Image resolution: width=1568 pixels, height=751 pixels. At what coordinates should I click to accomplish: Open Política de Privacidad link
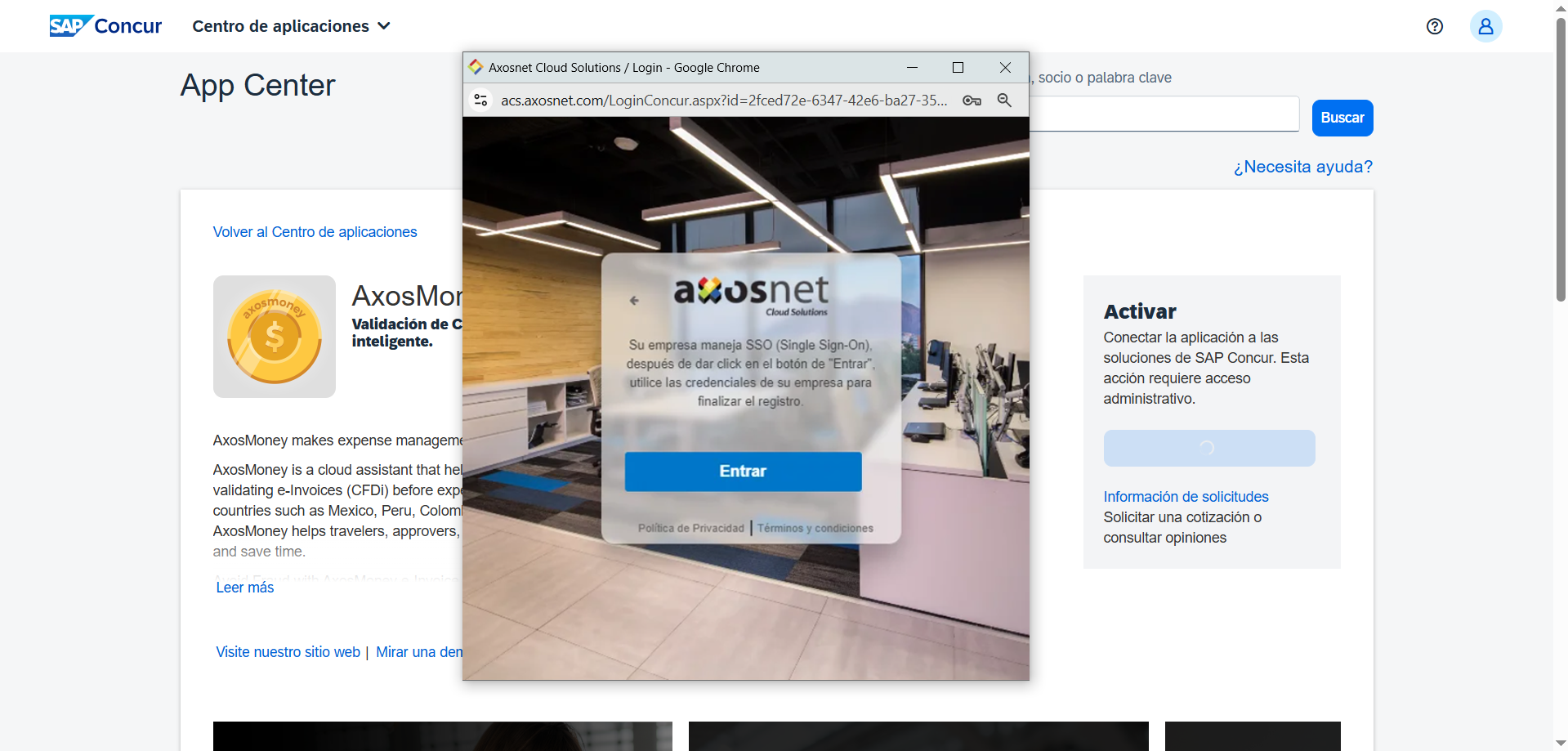coord(690,528)
